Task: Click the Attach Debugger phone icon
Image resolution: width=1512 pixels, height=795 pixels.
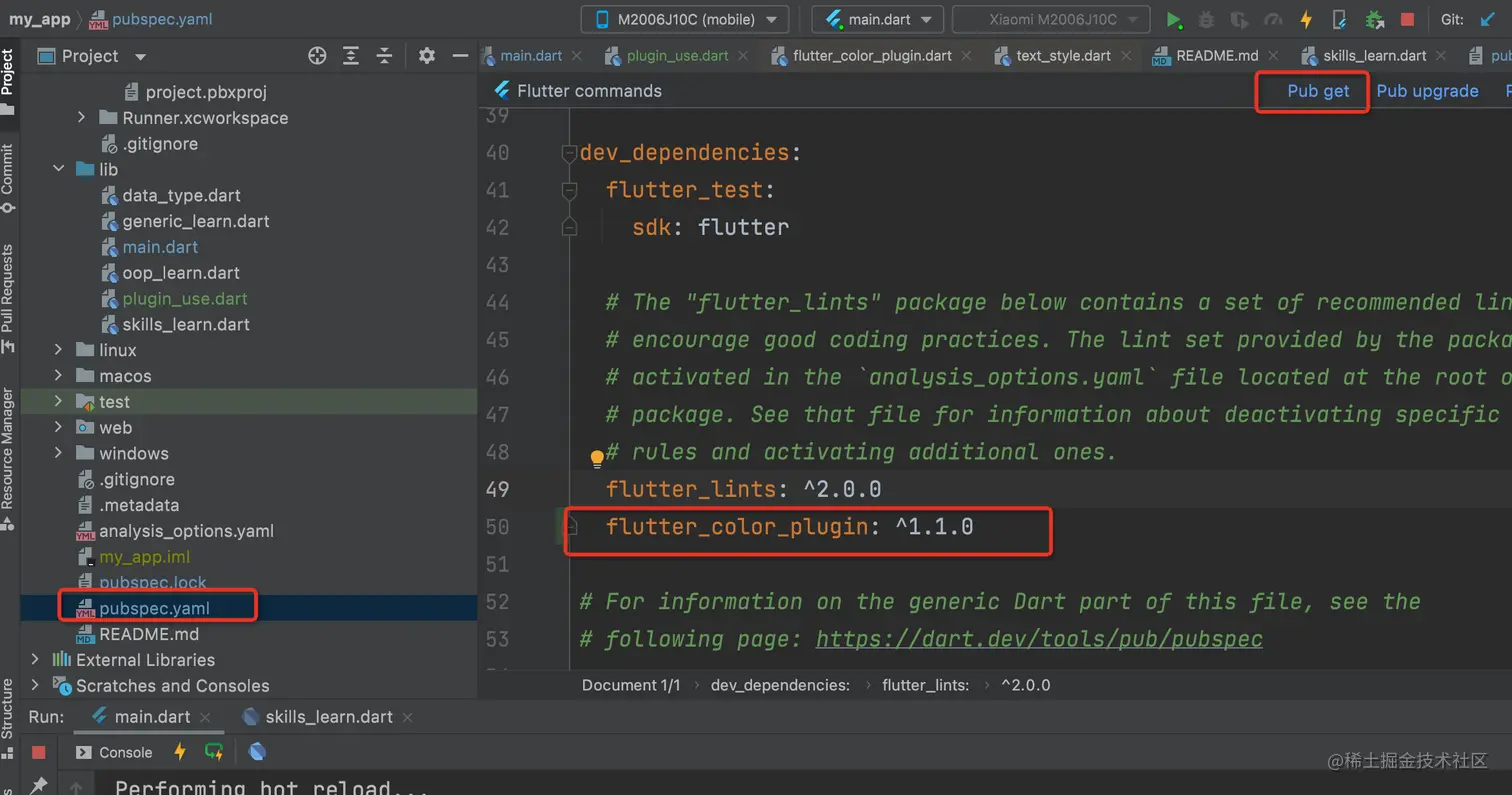Action: point(1340,19)
